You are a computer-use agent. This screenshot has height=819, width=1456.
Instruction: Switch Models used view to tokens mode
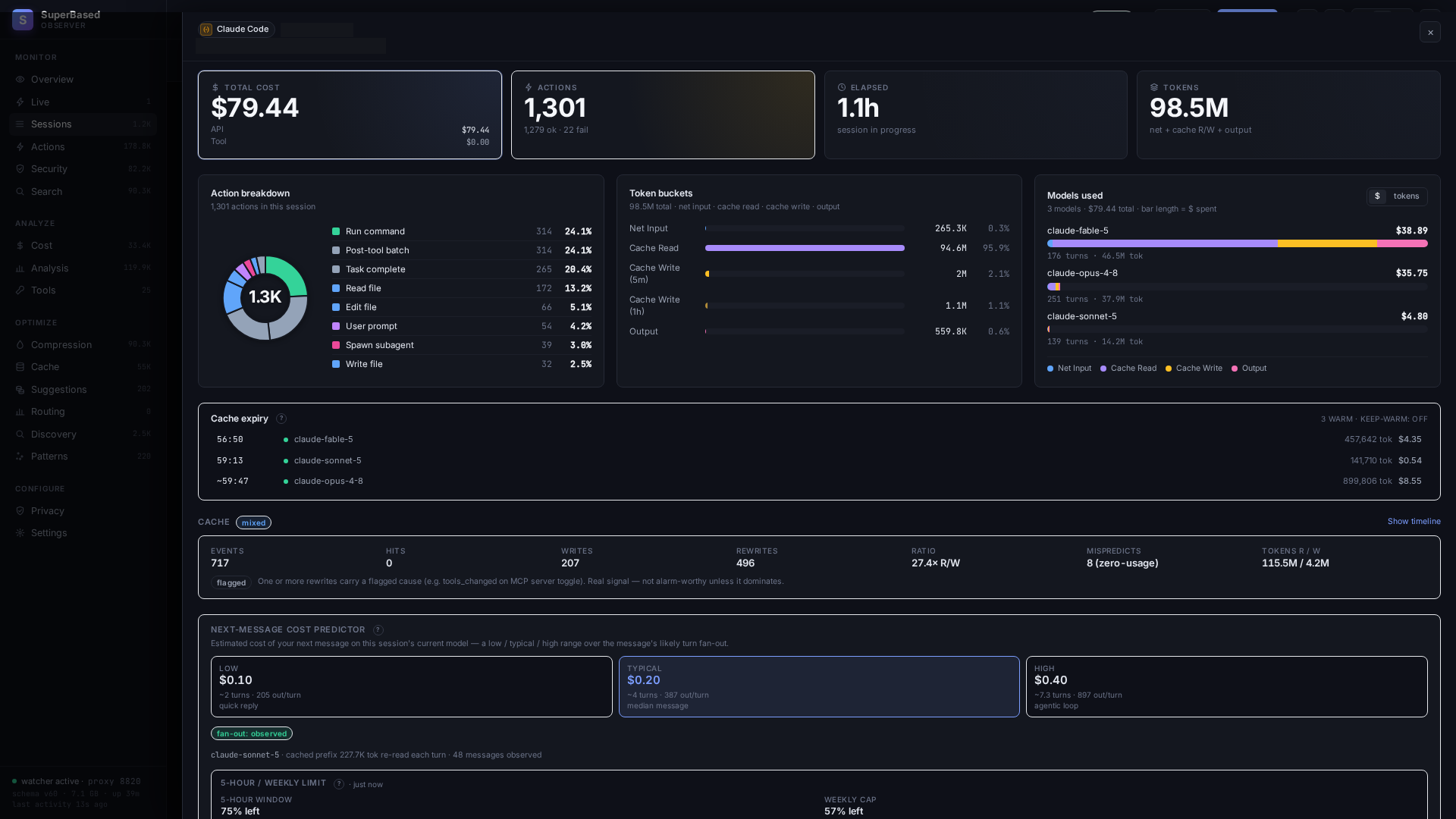[x=1407, y=196]
